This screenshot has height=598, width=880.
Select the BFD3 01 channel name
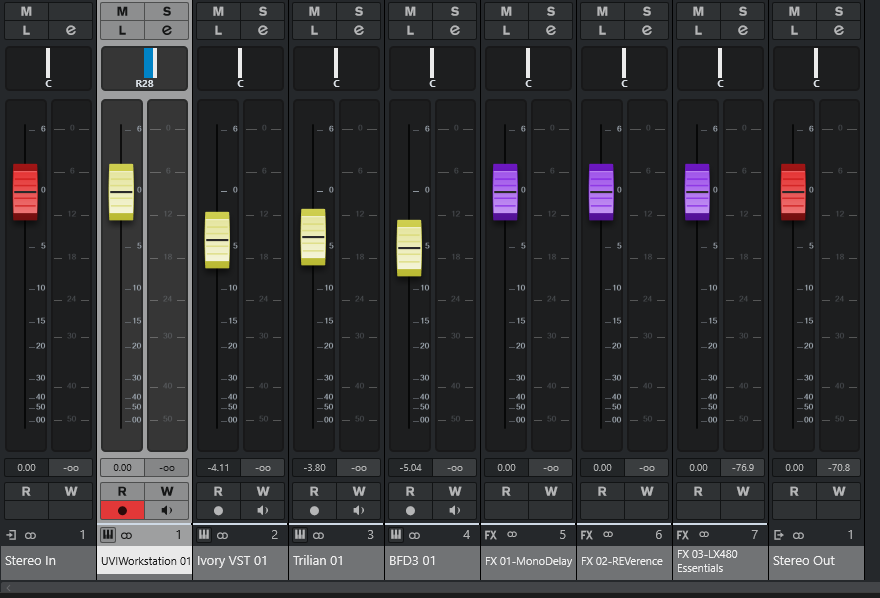(x=432, y=560)
